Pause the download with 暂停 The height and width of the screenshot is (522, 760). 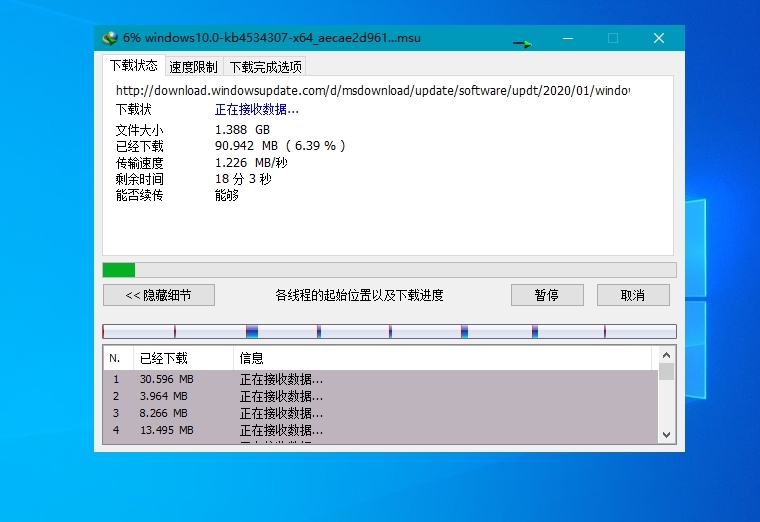coord(546,295)
